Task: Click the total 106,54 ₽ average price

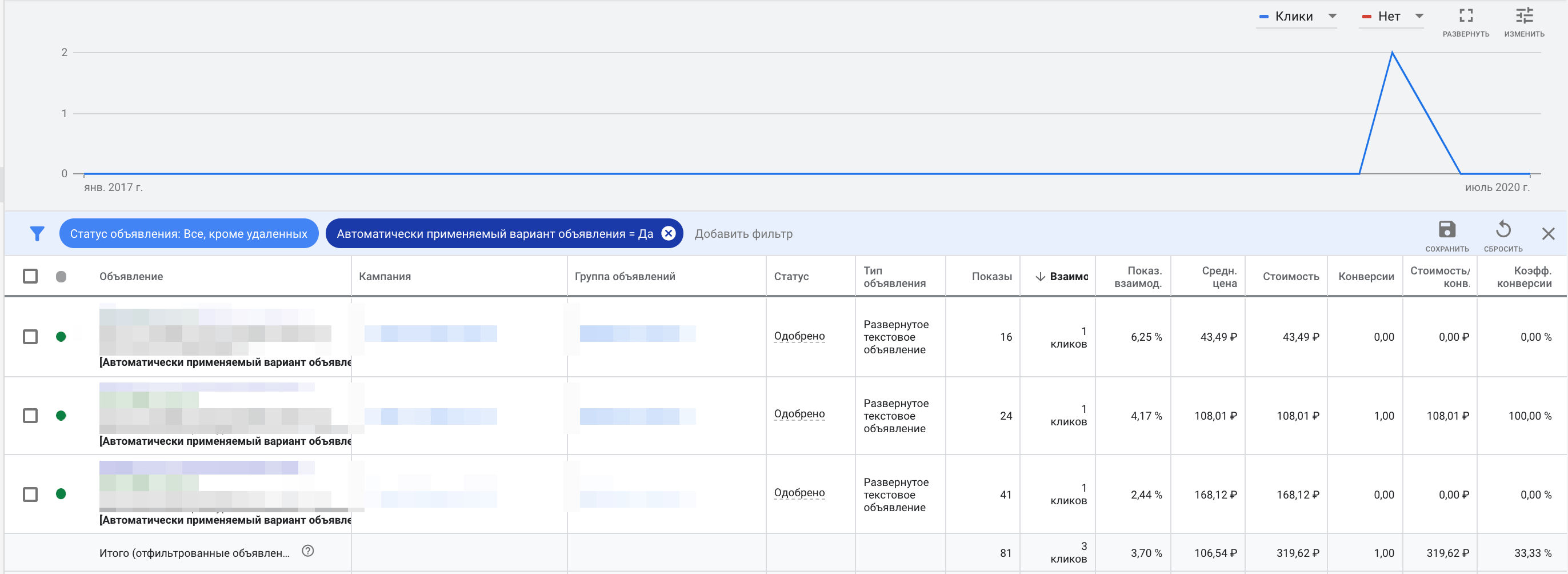Action: (x=1215, y=553)
